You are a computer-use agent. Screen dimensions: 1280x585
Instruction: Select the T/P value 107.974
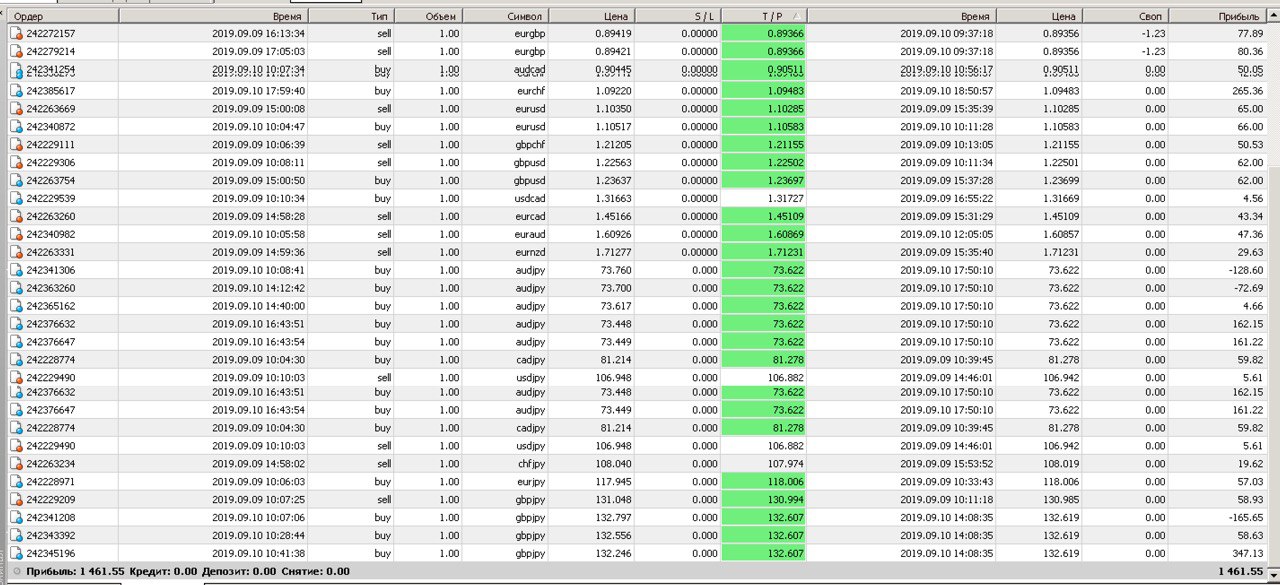pos(786,464)
